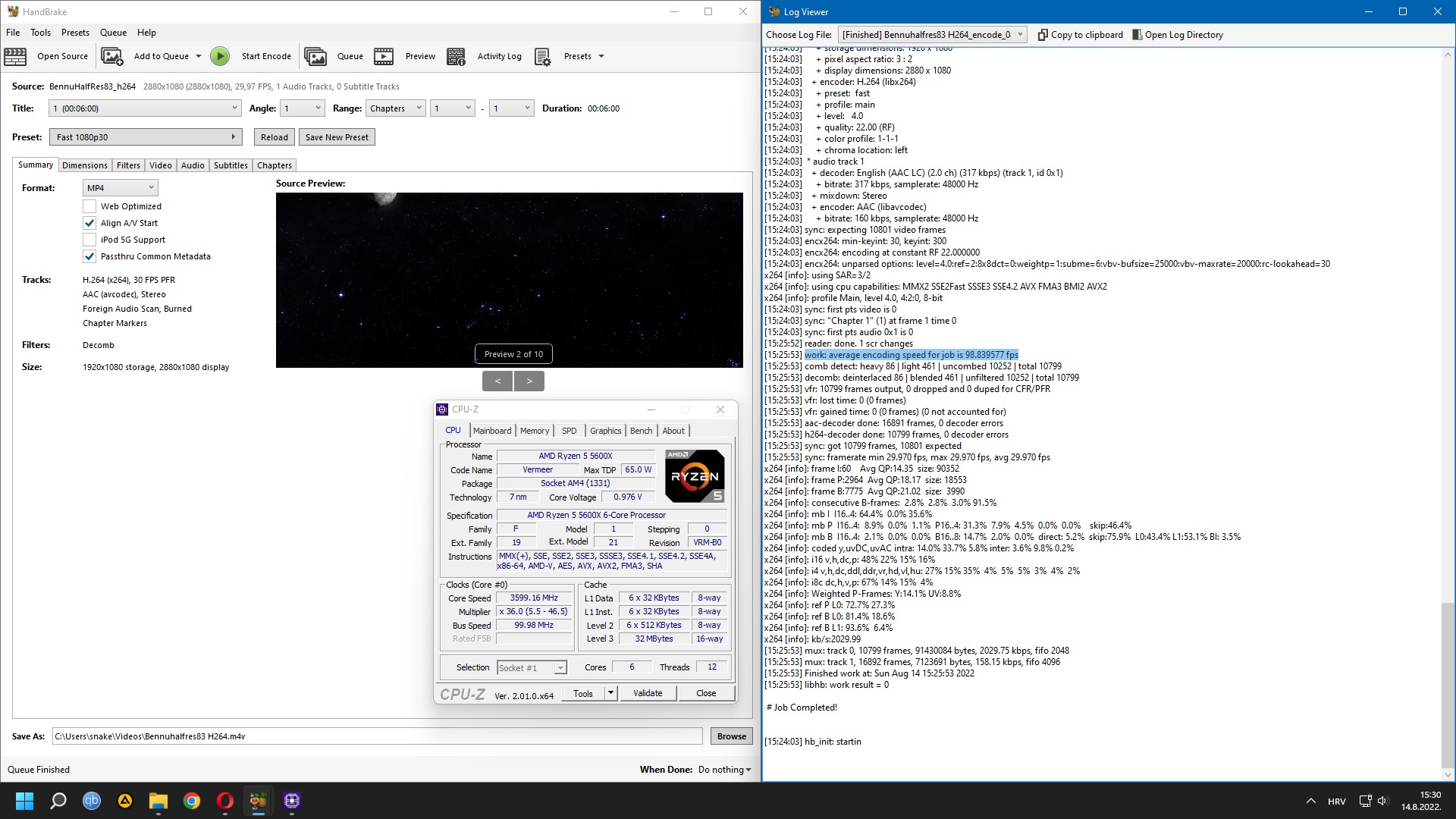Open the Range Chapters dropdown

[395, 108]
